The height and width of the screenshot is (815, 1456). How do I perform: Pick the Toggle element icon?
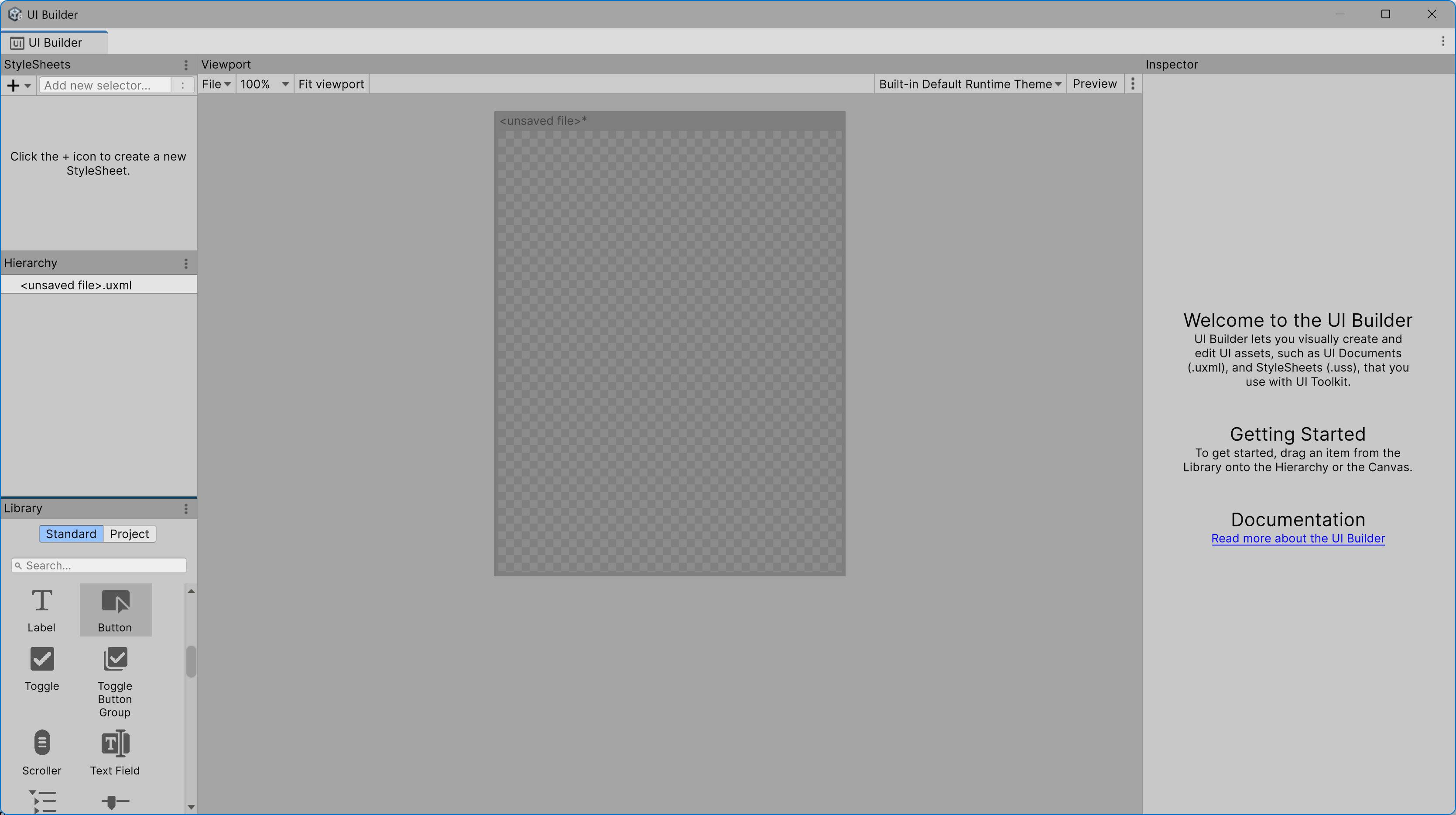pos(42,659)
